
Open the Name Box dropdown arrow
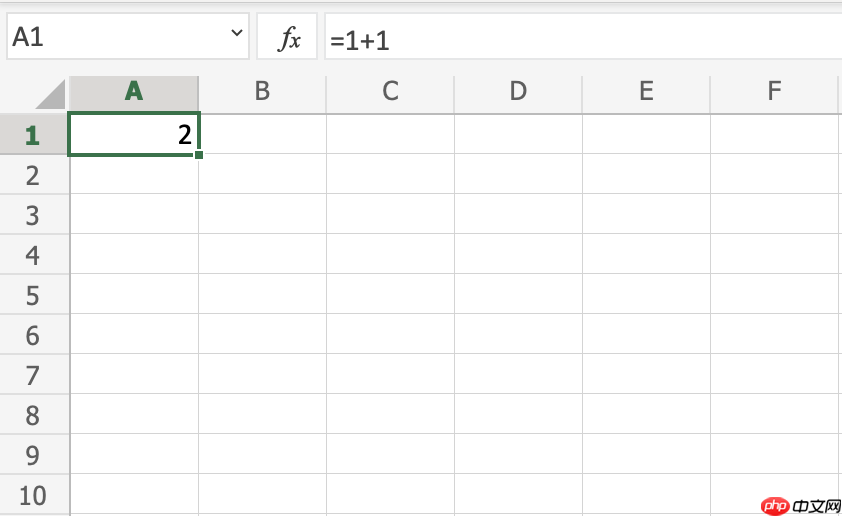click(236, 33)
